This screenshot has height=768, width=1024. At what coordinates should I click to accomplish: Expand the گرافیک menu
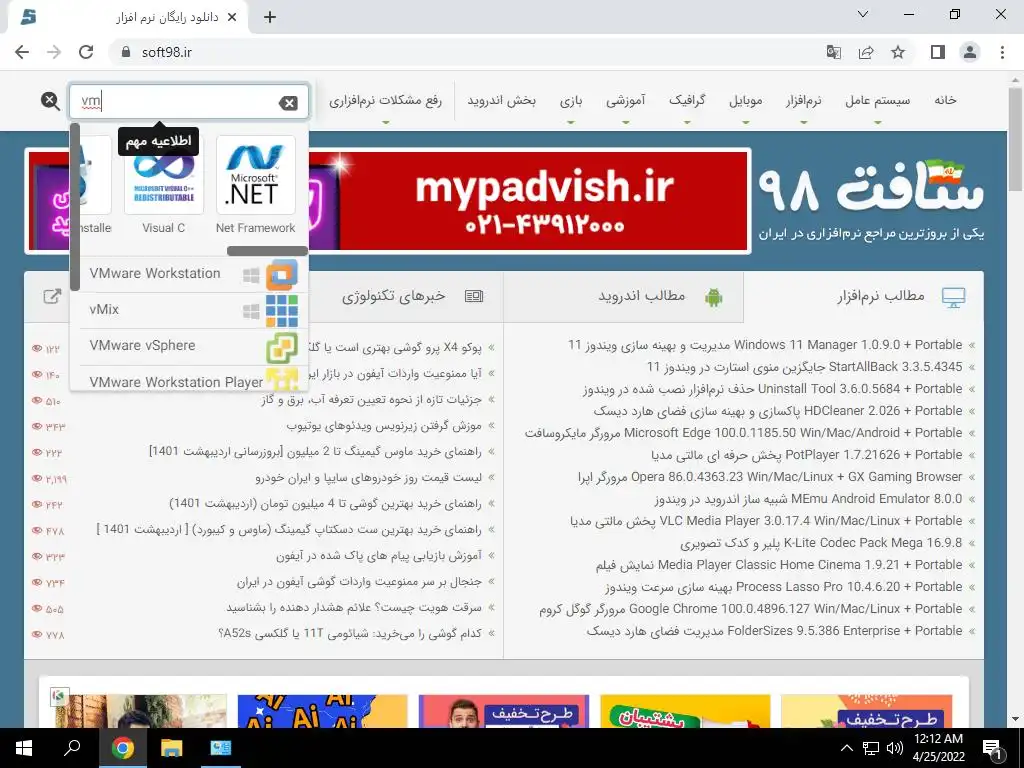[687, 100]
